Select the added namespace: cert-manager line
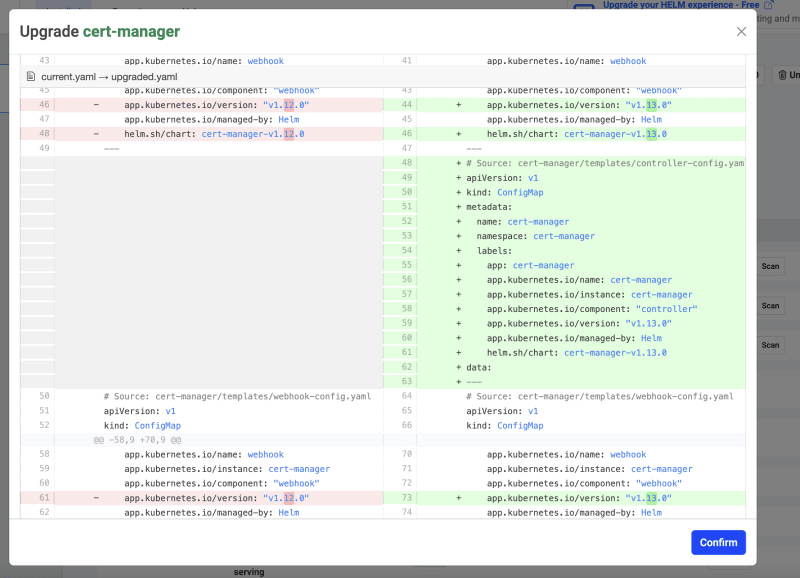This screenshot has width=800, height=578. (x=564, y=236)
